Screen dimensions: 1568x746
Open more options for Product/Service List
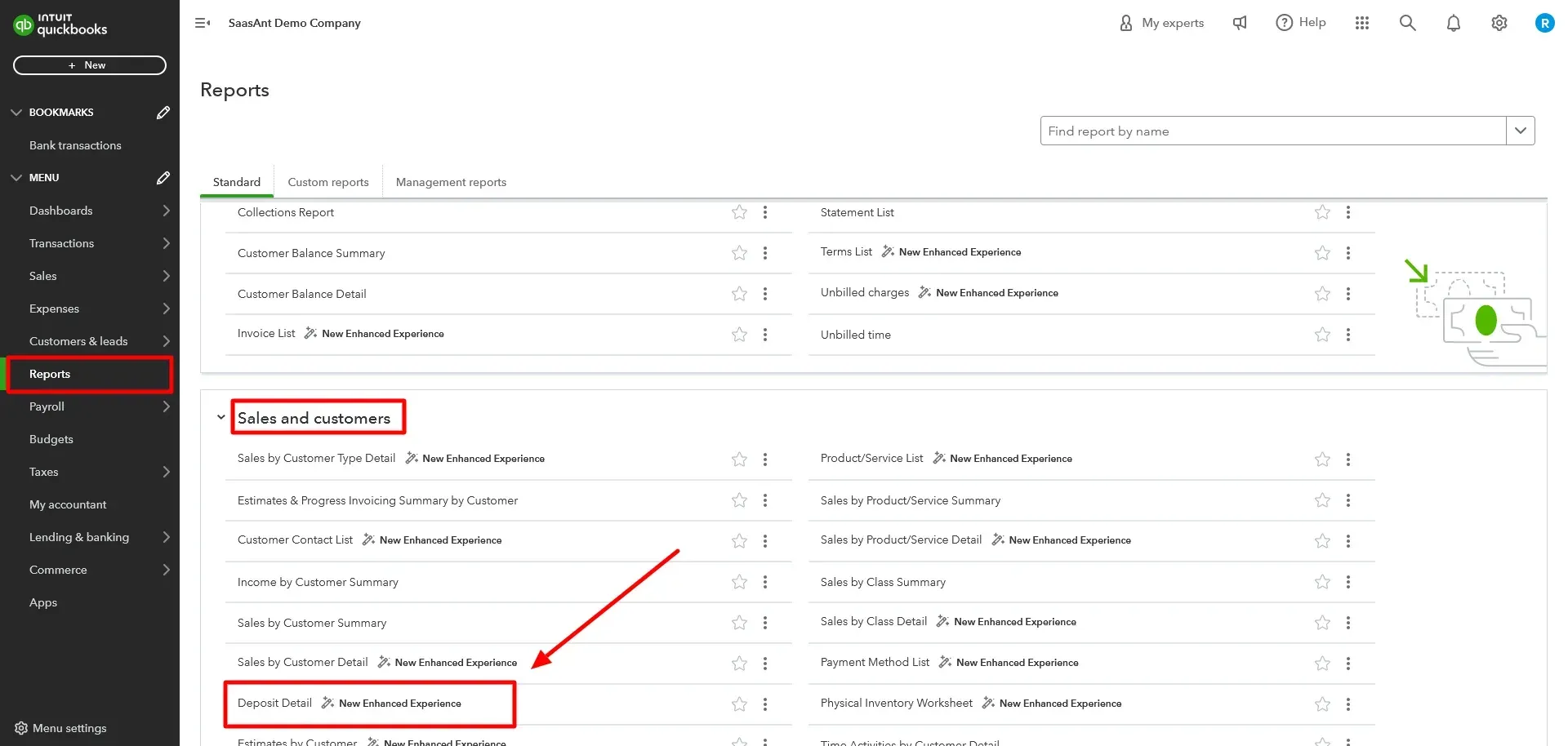click(x=1348, y=460)
